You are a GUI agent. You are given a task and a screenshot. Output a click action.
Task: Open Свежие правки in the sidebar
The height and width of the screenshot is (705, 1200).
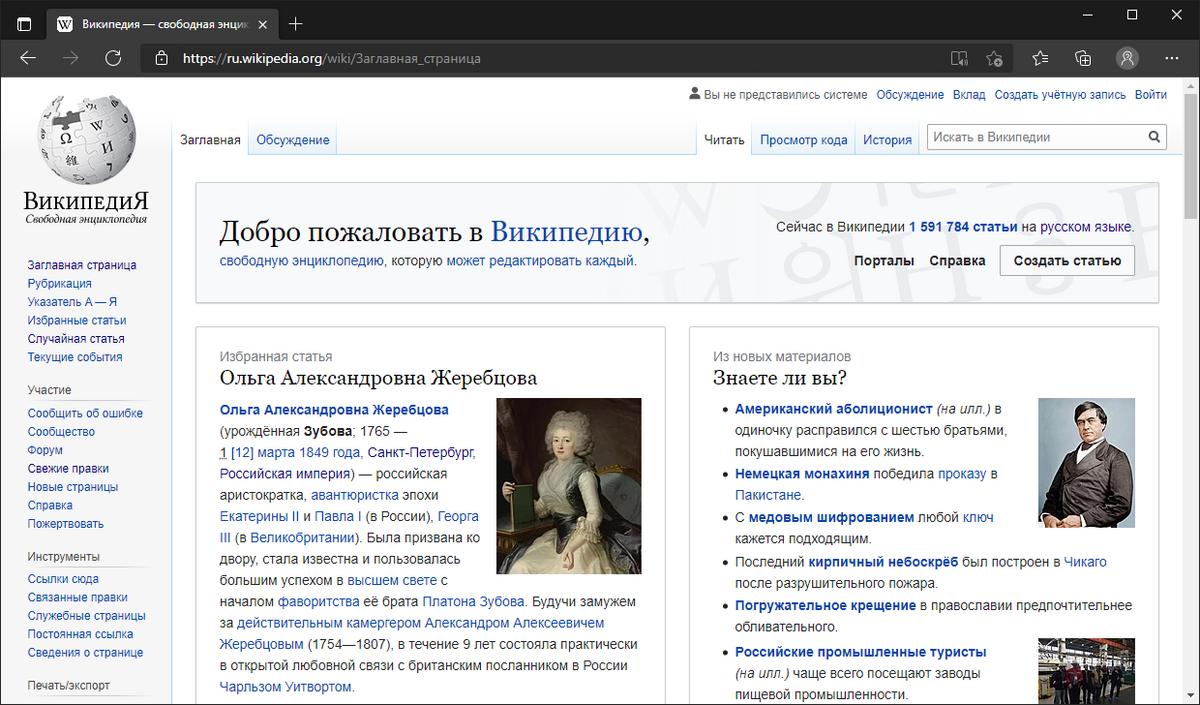(x=68, y=468)
